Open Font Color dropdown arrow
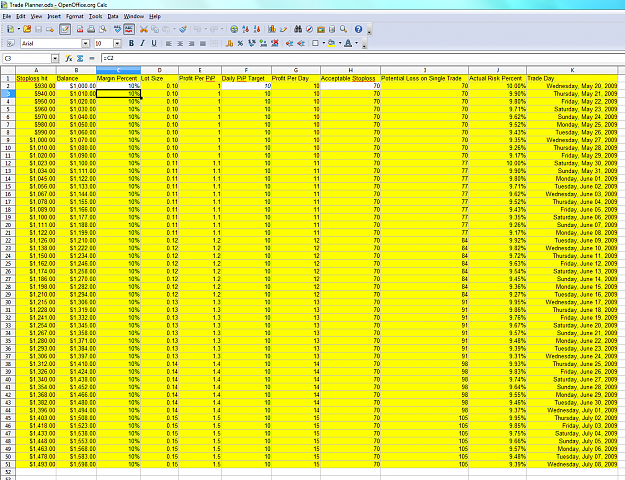The image size is (625, 480). 356,43
